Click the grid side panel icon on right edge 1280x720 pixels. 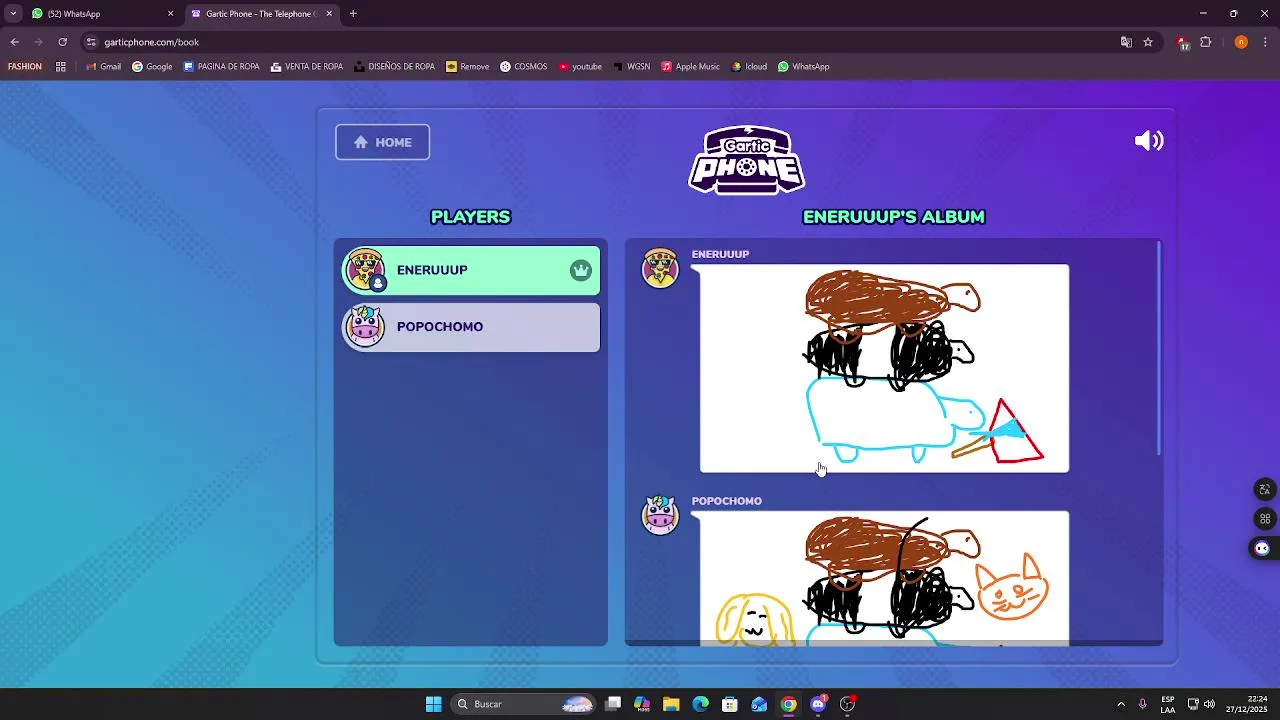(x=1264, y=518)
